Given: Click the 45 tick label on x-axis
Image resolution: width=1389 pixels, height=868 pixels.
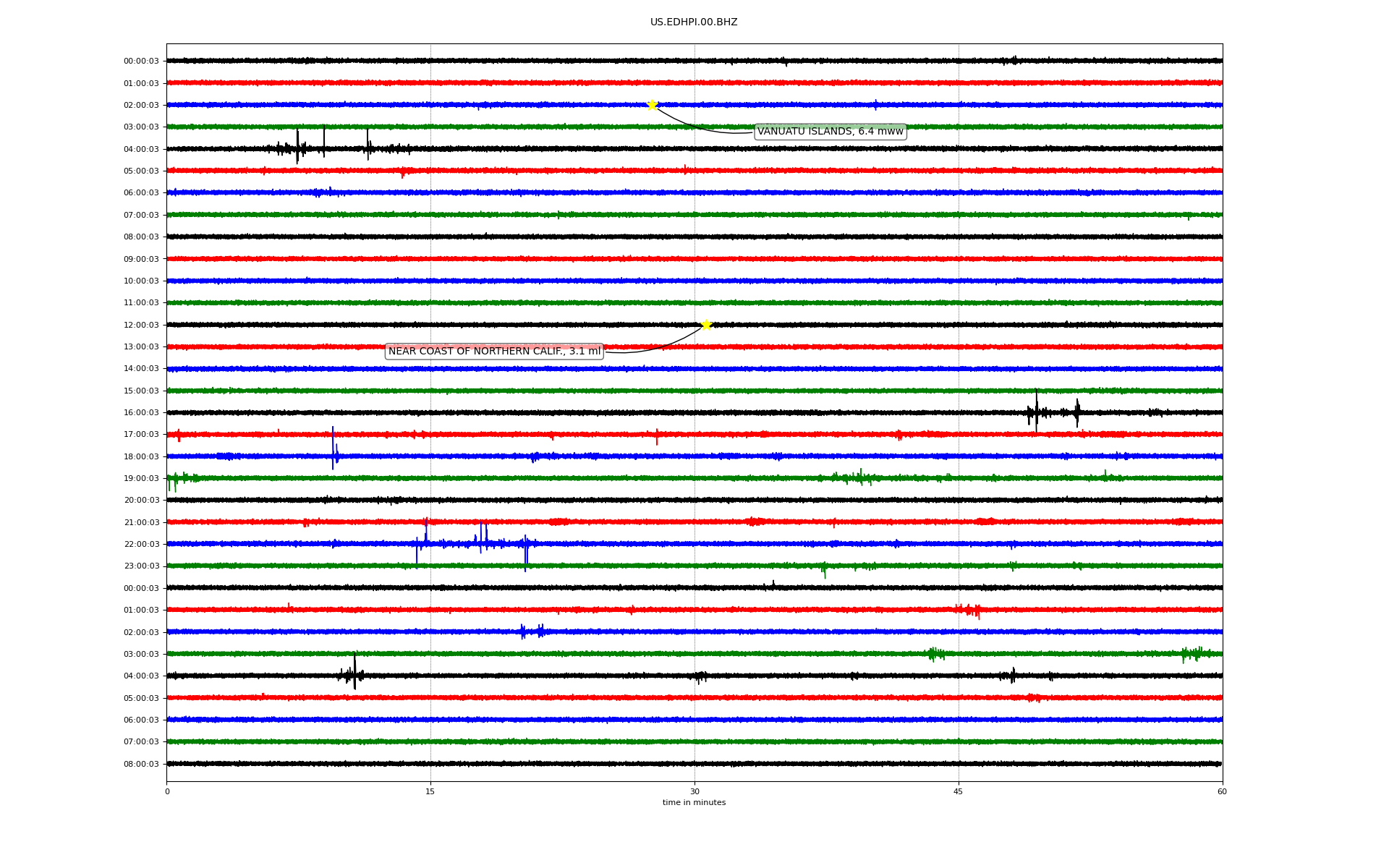Looking at the screenshot, I should coord(959,791).
